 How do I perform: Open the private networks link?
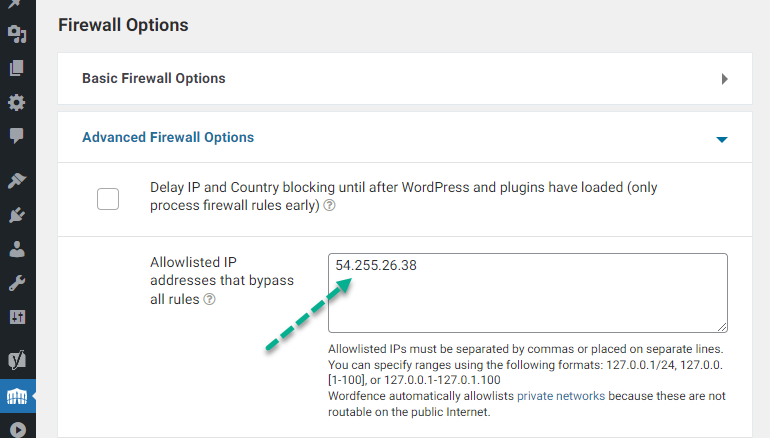click(561, 396)
